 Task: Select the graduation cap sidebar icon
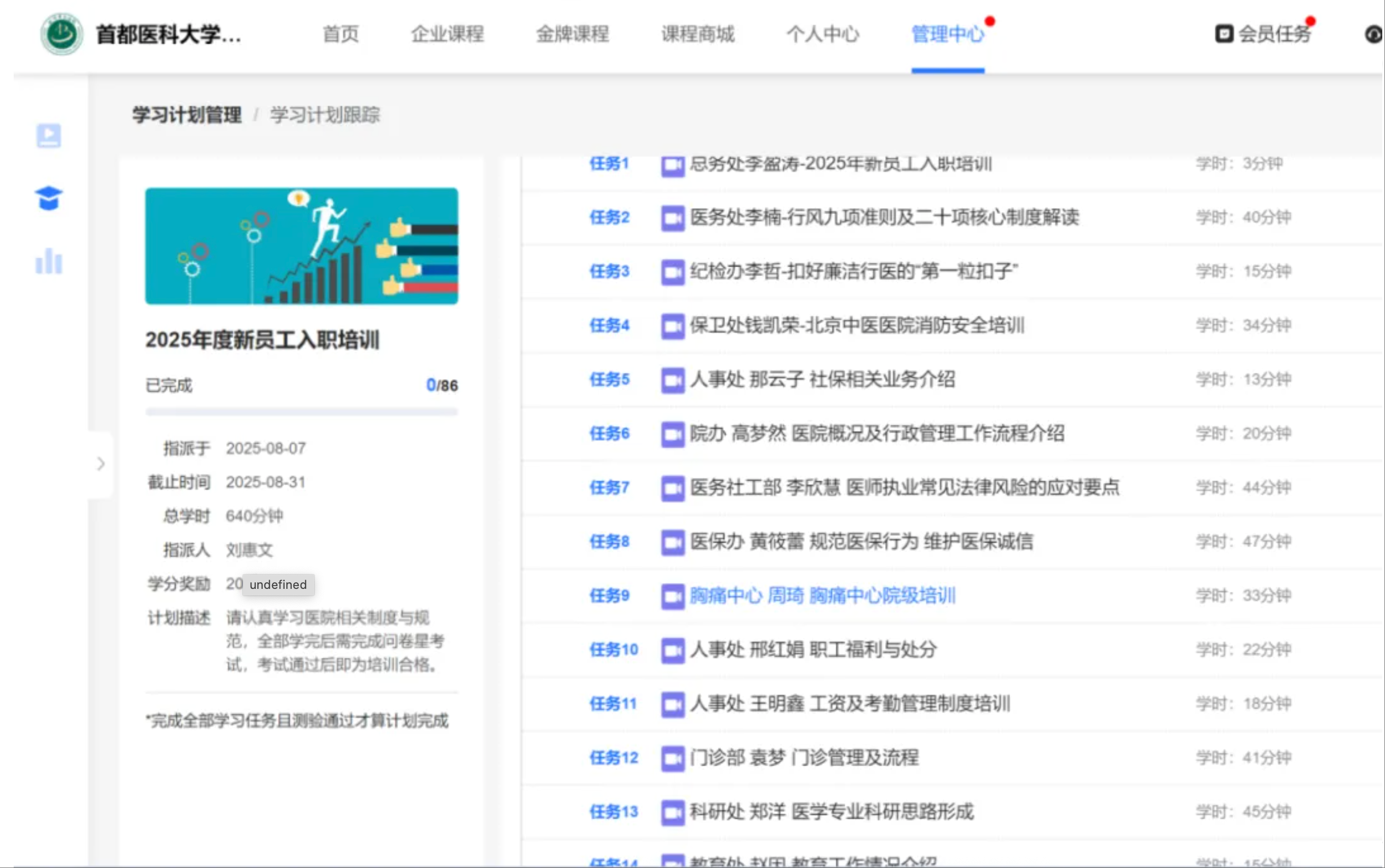coord(49,198)
